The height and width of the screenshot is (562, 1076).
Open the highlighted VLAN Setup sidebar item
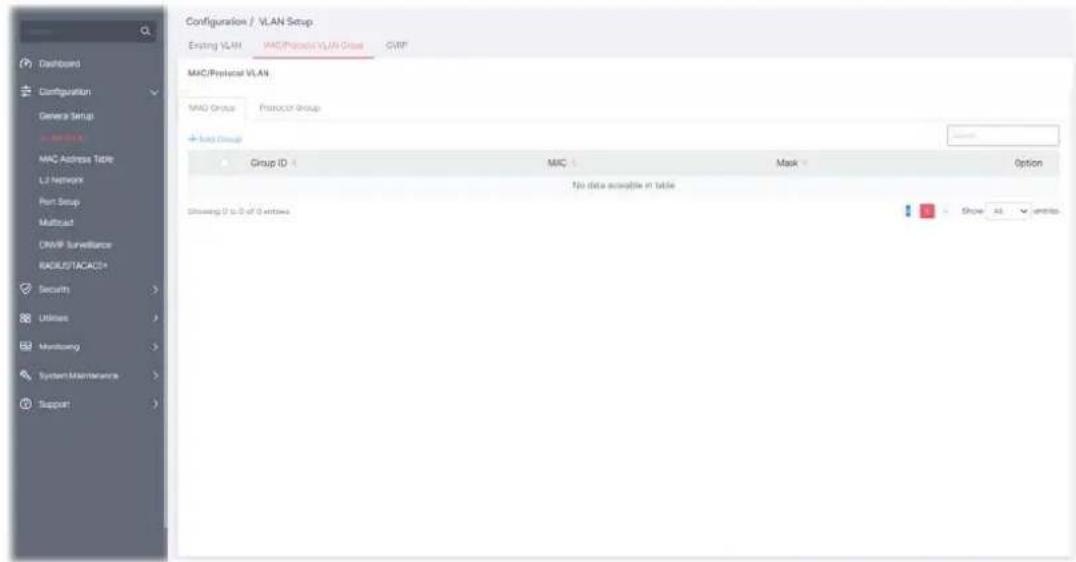62,138
